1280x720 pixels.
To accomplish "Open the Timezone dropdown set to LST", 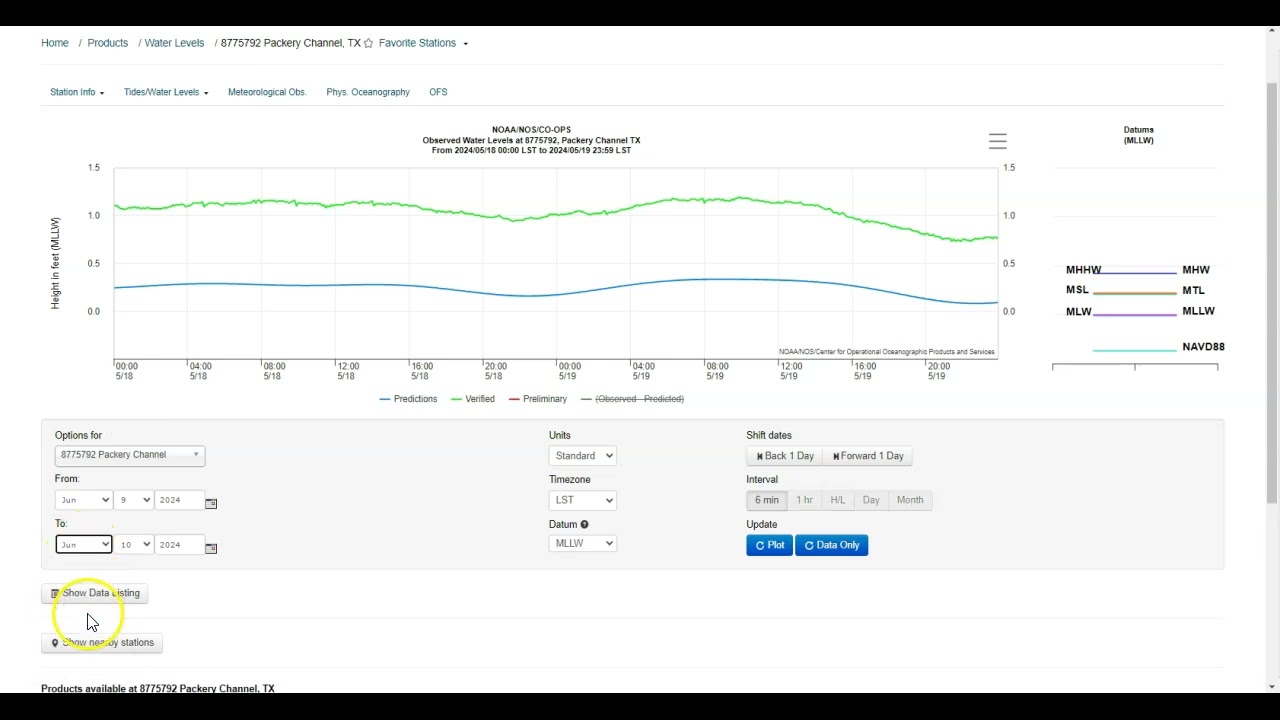I will click(582, 500).
